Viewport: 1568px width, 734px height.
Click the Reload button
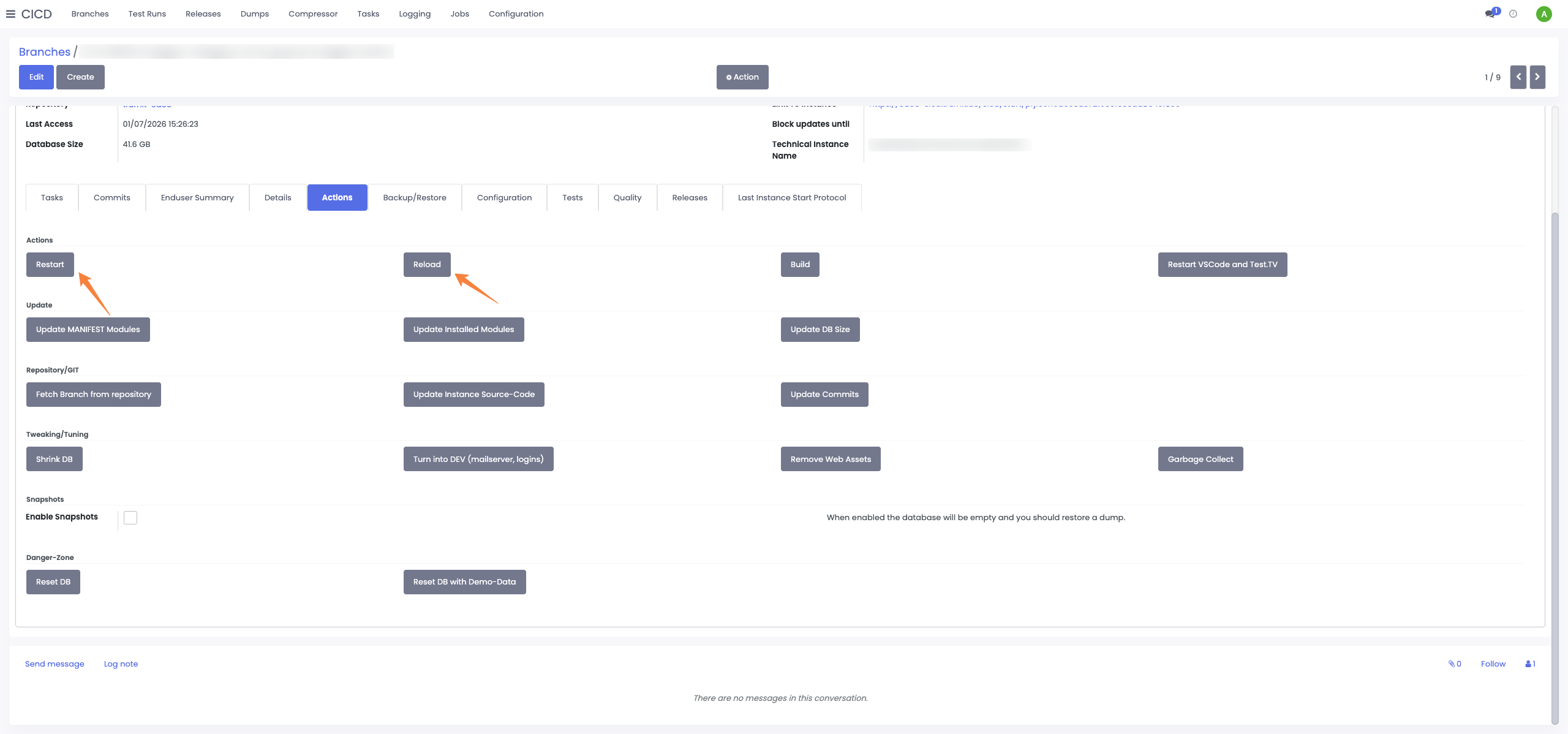427,265
